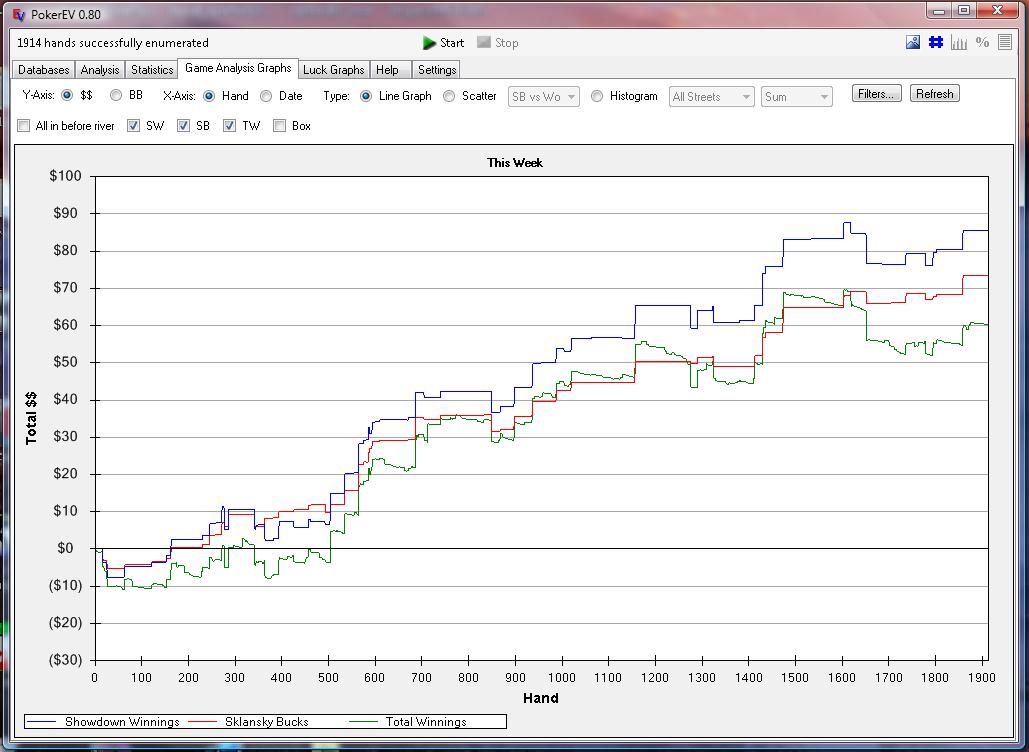The height and width of the screenshot is (752, 1029).
Task: Open the Luck Graphs tab
Action: 333,70
